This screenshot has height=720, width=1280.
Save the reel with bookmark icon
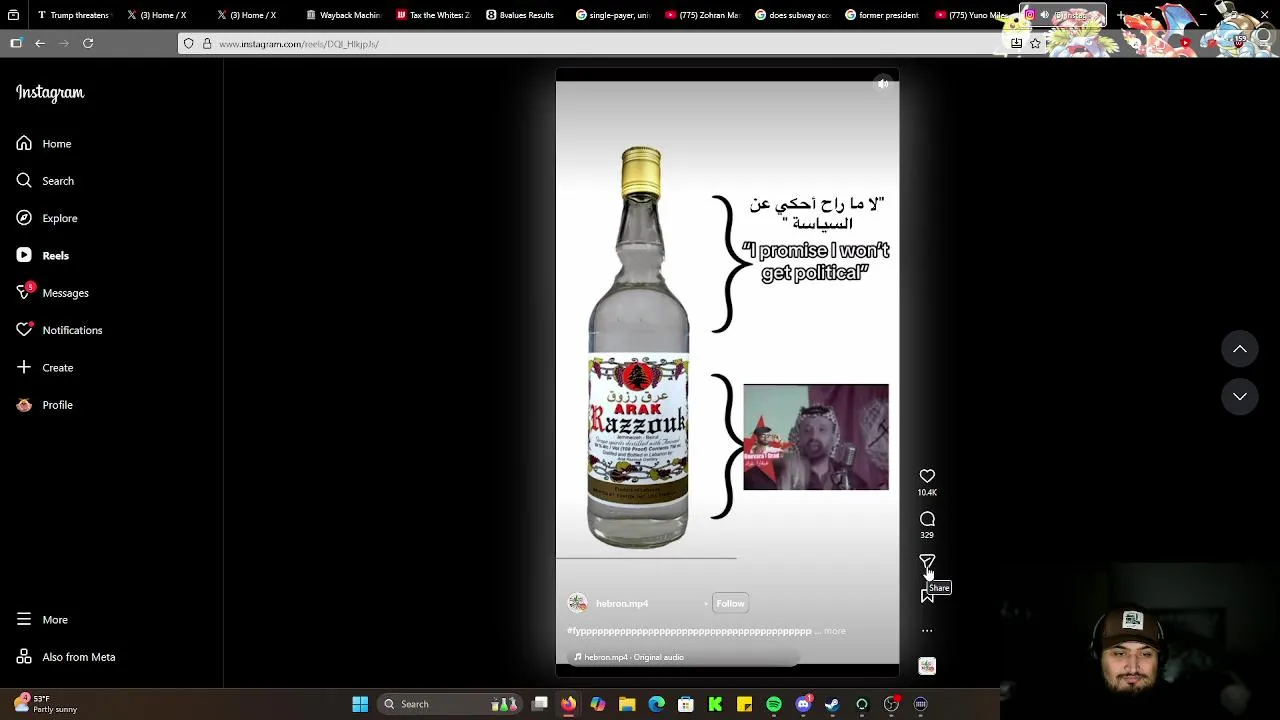pyautogui.click(x=926, y=597)
